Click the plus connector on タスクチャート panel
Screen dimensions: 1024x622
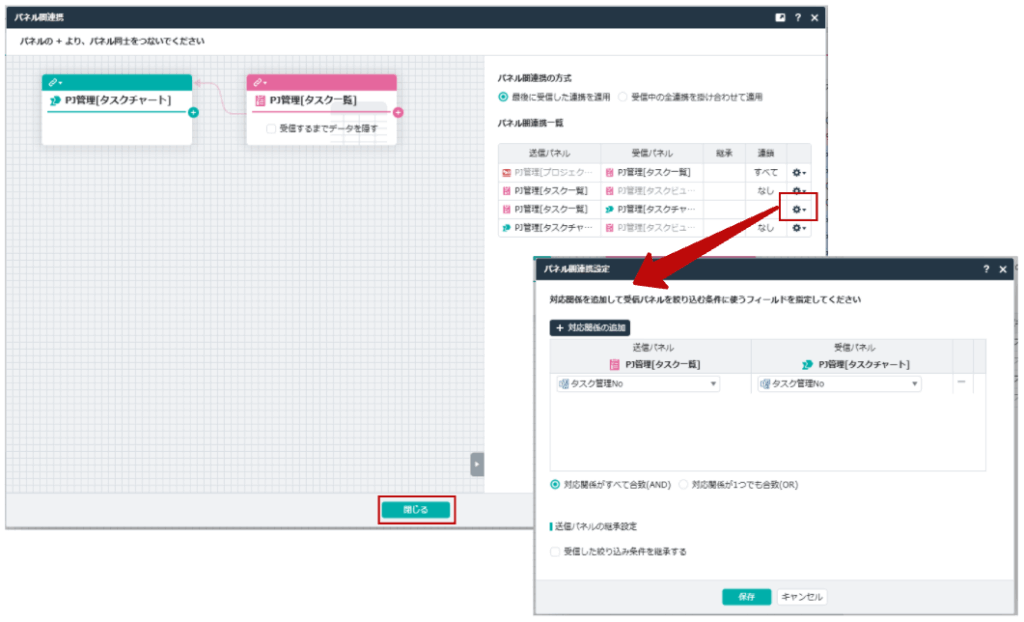click(x=193, y=113)
